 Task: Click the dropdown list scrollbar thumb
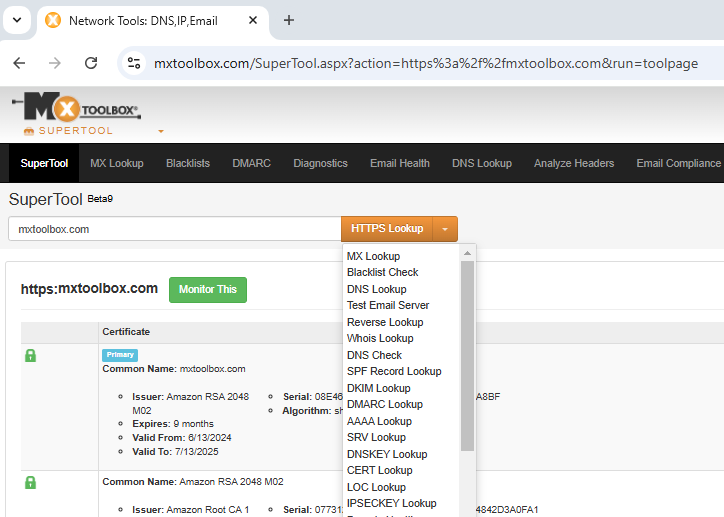467,356
